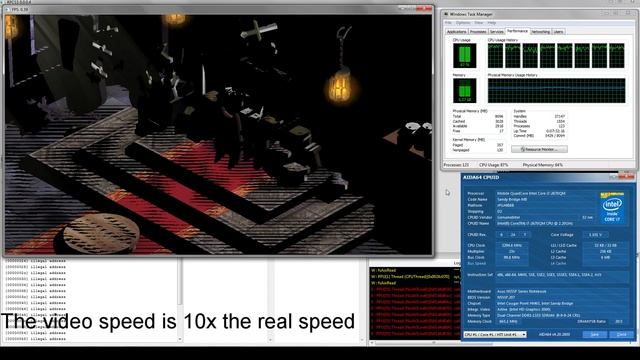Viewport: 640px width, 360px height.
Task: Click the L3 Cache '6 MB' value
Action: click(x=606, y=258)
